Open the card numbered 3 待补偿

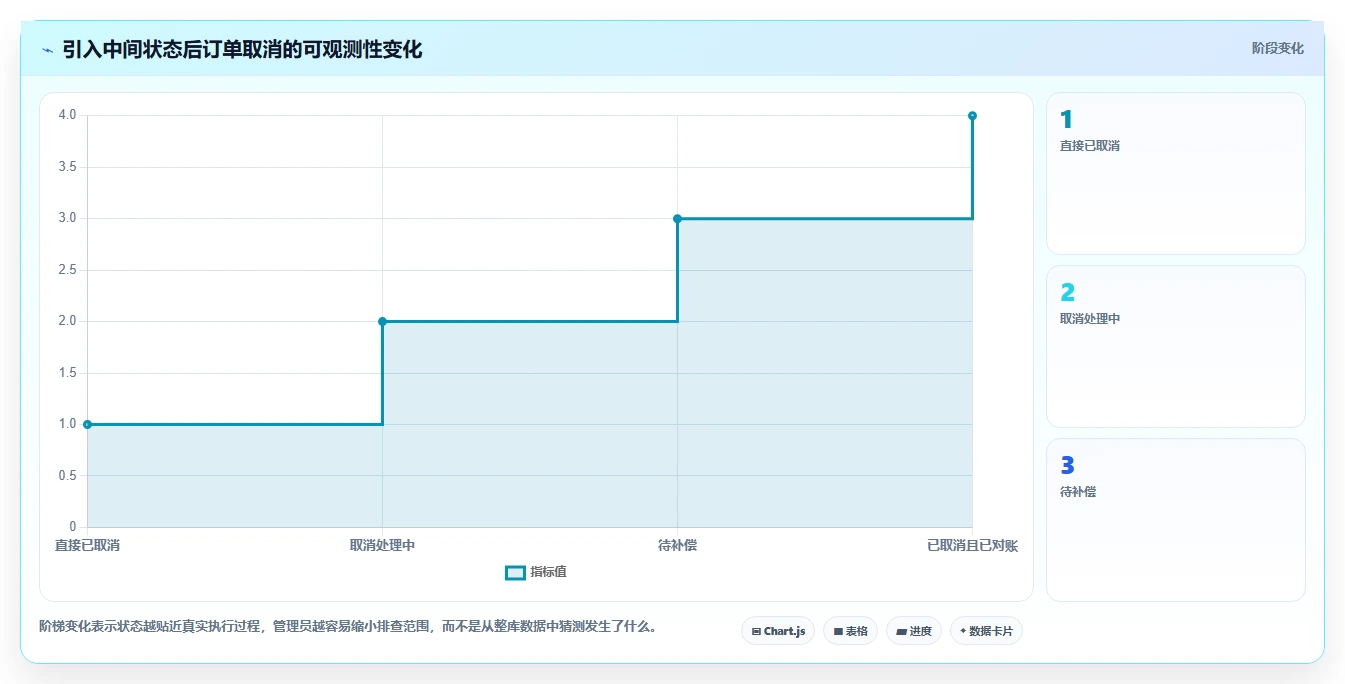(x=1175, y=520)
